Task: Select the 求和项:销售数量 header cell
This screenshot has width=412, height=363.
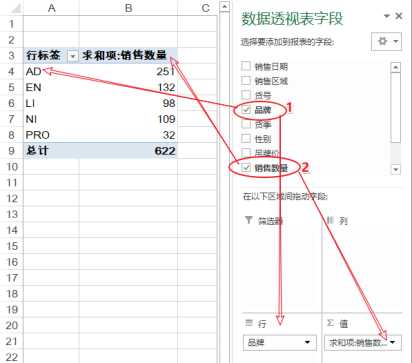Action: [x=128, y=55]
